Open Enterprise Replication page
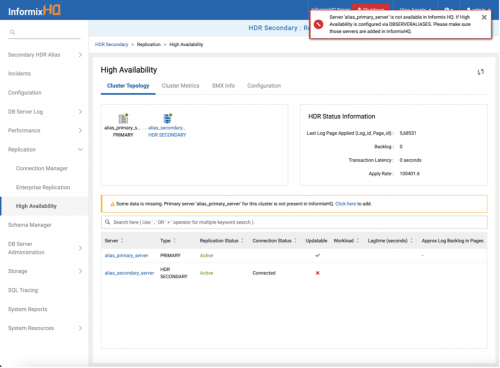This screenshot has width=500, height=368. 43,187
